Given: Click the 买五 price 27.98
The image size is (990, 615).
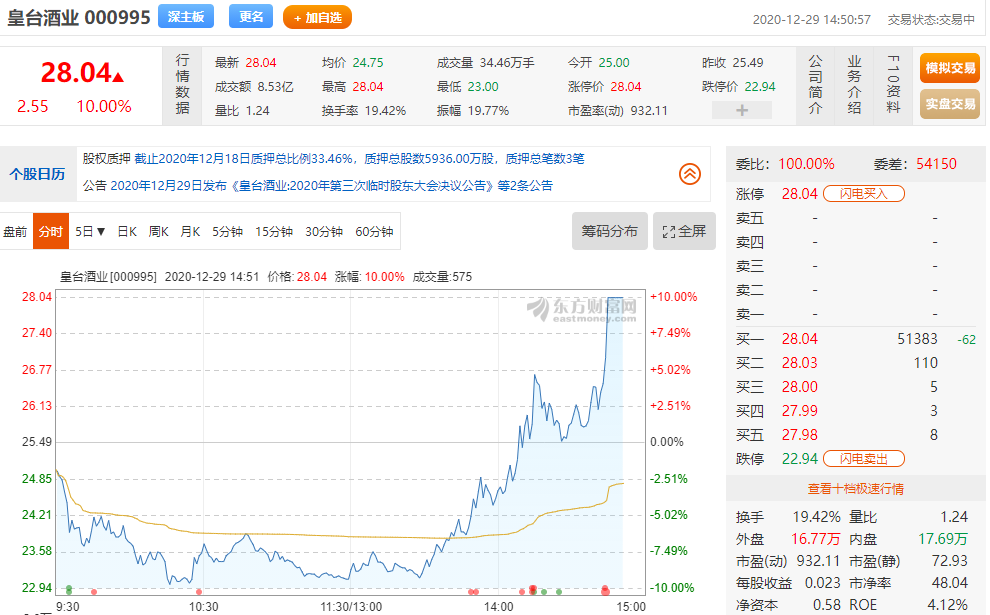Looking at the screenshot, I should (x=799, y=435).
